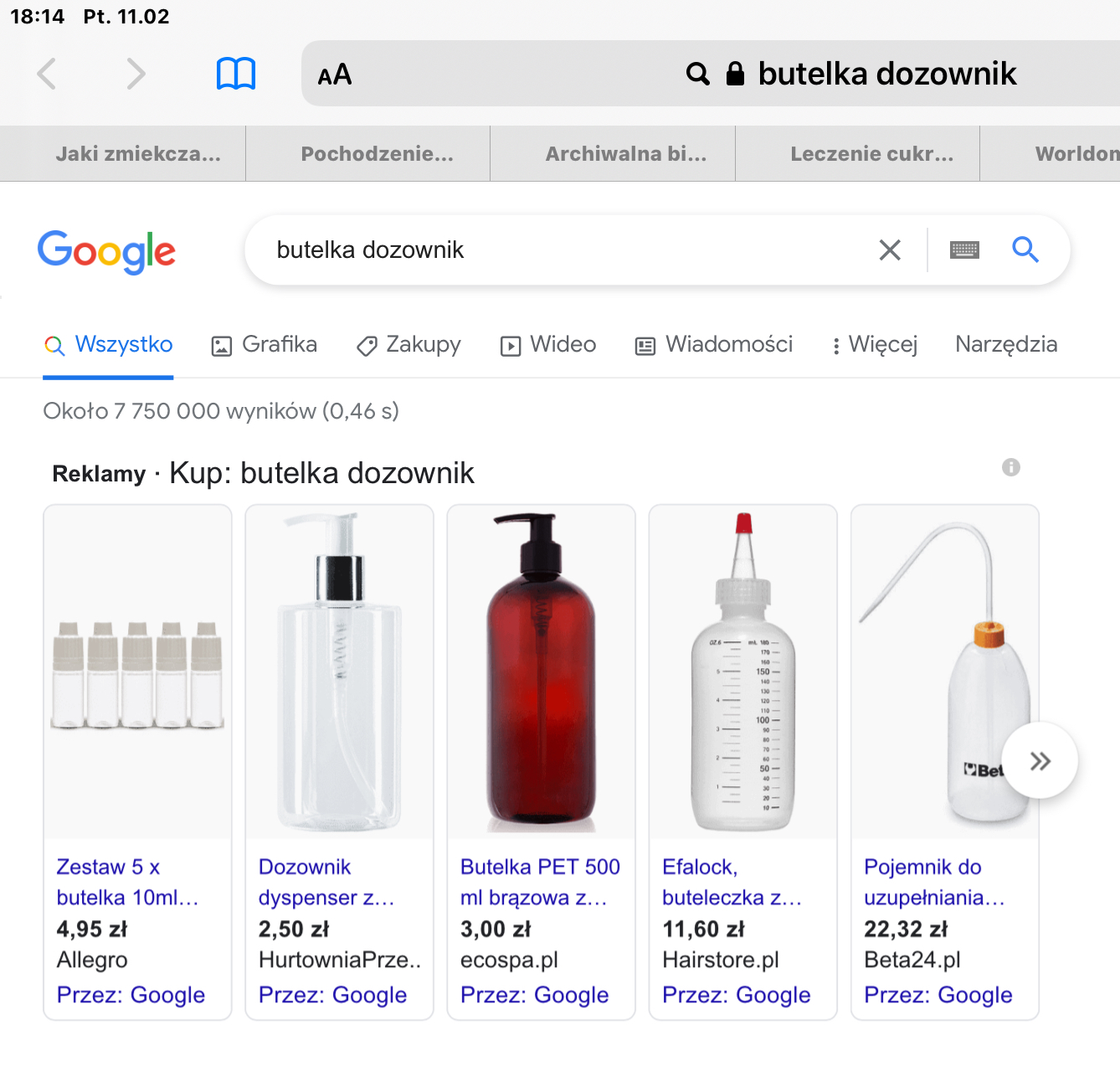Go to the Google logo homepage
The width and height of the screenshot is (1120, 1081).
pos(106,251)
